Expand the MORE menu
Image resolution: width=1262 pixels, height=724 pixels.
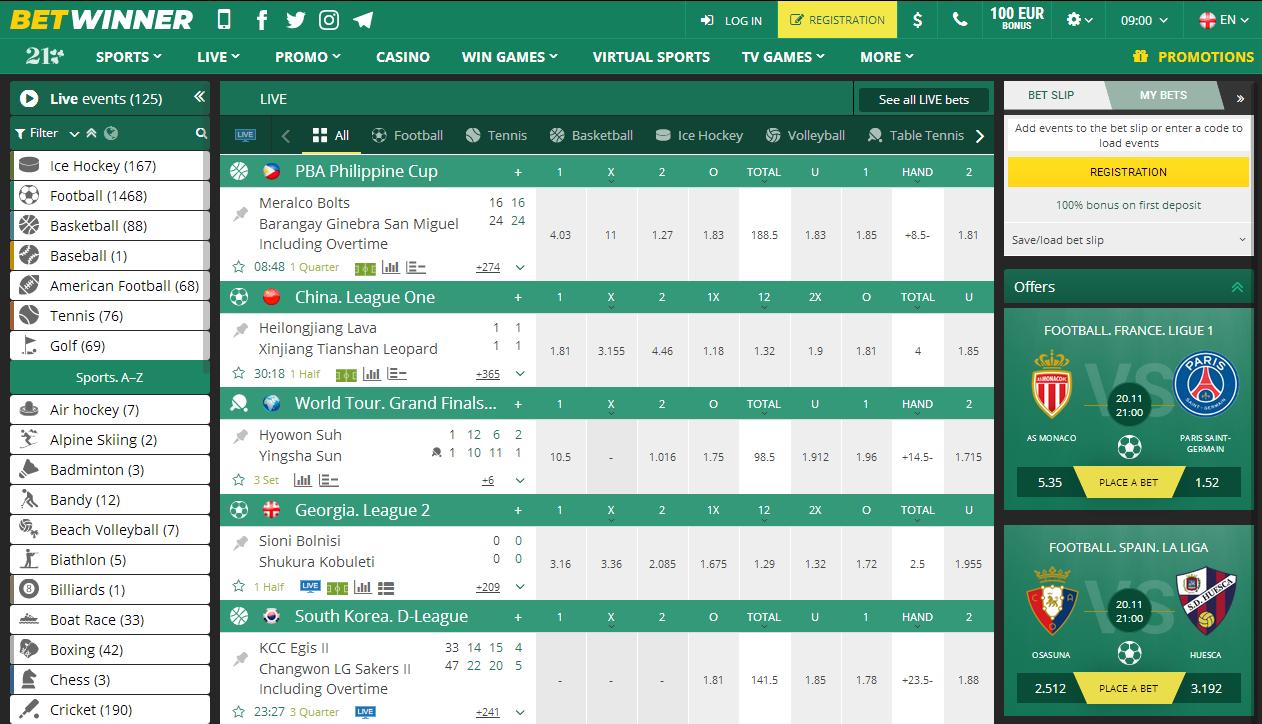pos(887,57)
